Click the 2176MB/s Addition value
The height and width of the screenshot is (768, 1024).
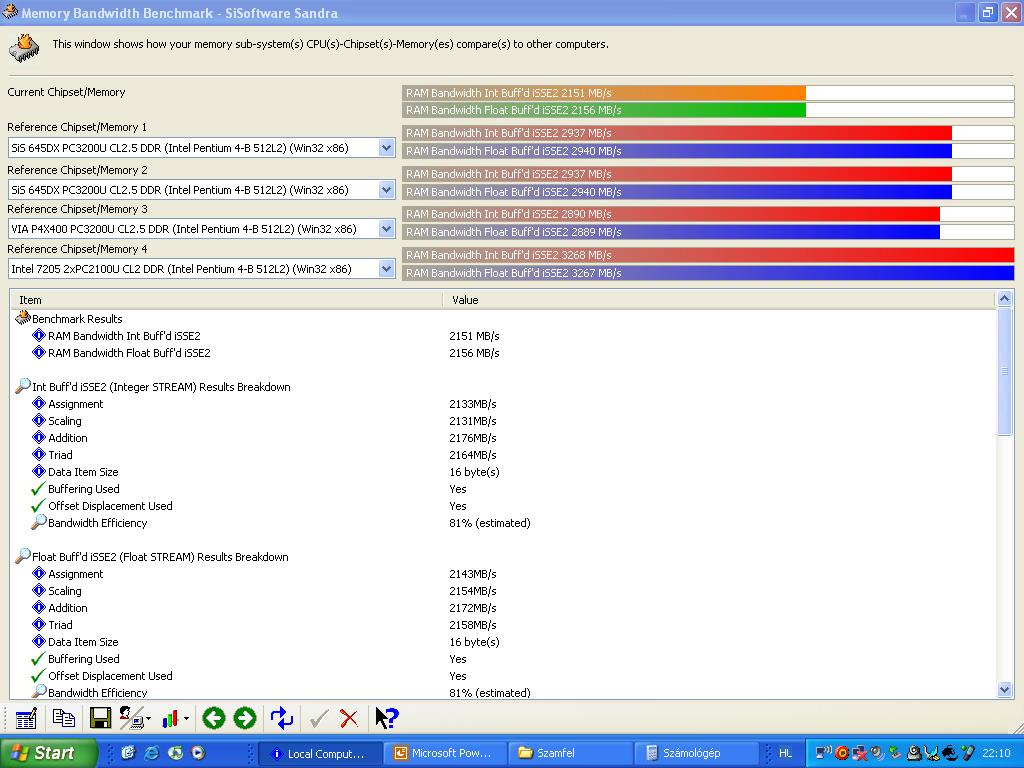pyautogui.click(x=473, y=438)
